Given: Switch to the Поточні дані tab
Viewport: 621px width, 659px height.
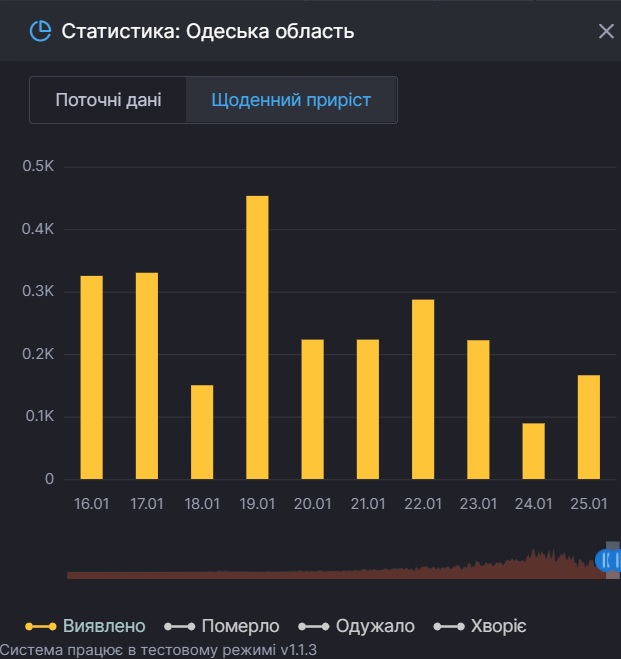Looking at the screenshot, I should [108, 100].
